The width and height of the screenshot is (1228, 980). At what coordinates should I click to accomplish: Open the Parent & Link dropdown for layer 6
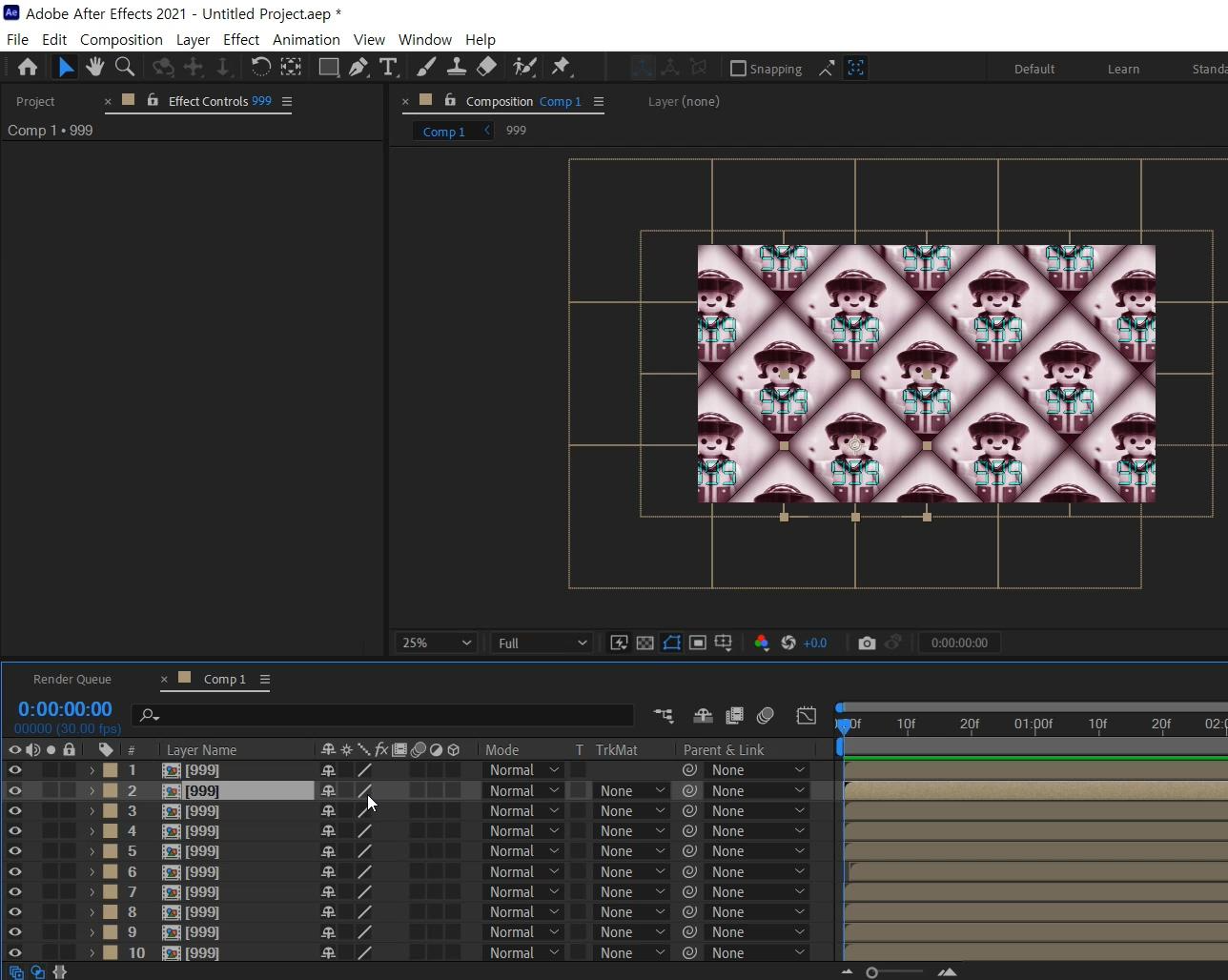pos(757,872)
